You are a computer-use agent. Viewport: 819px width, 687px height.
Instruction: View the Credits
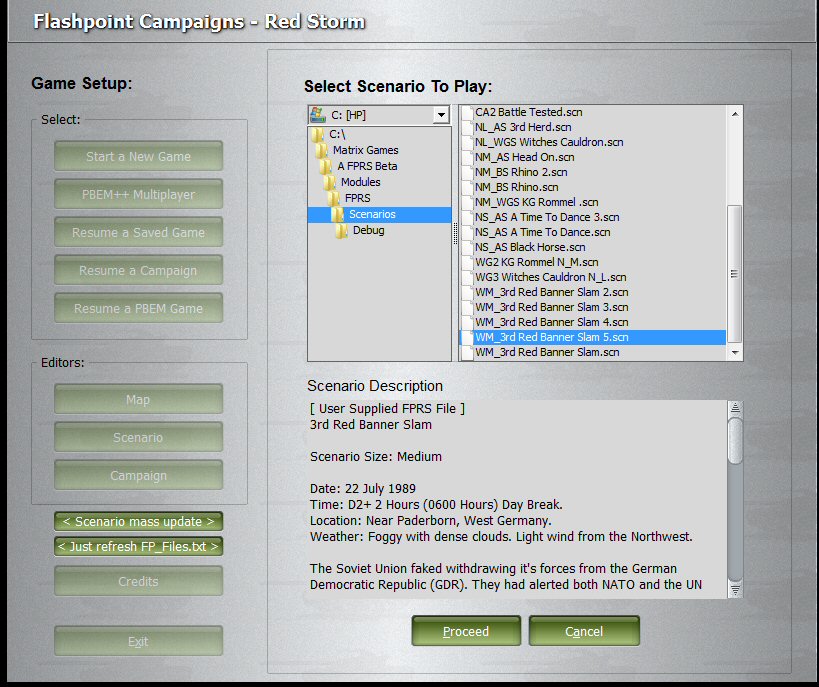[x=138, y=581]
